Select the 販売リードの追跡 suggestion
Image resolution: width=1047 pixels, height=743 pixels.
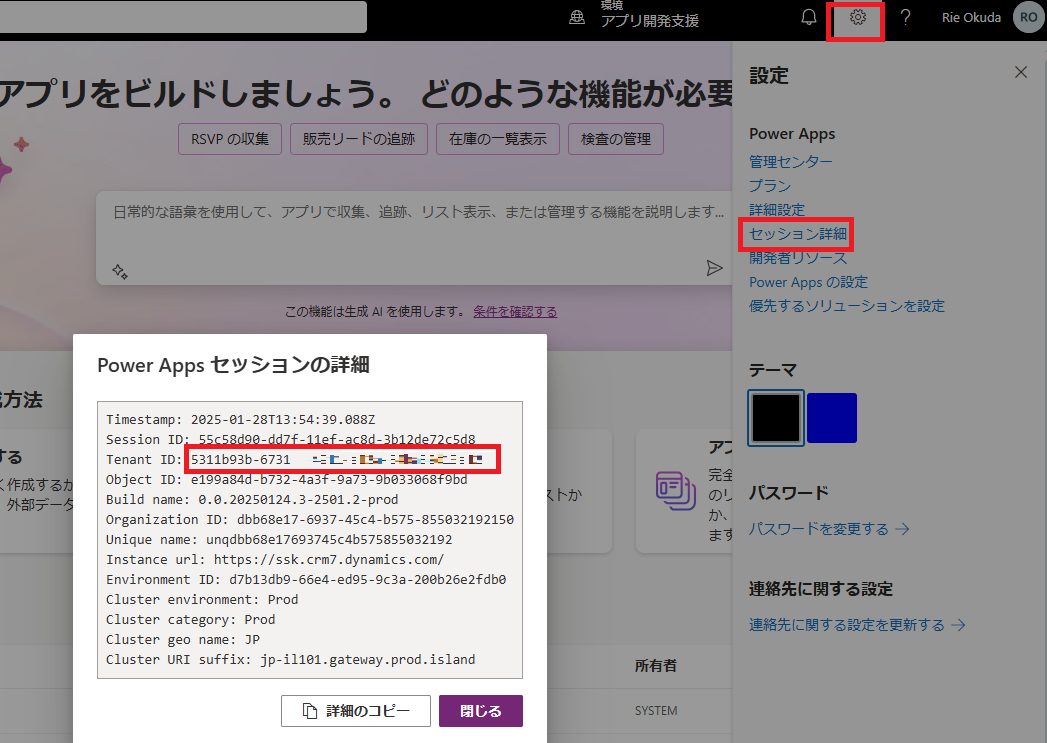point(359,139)
